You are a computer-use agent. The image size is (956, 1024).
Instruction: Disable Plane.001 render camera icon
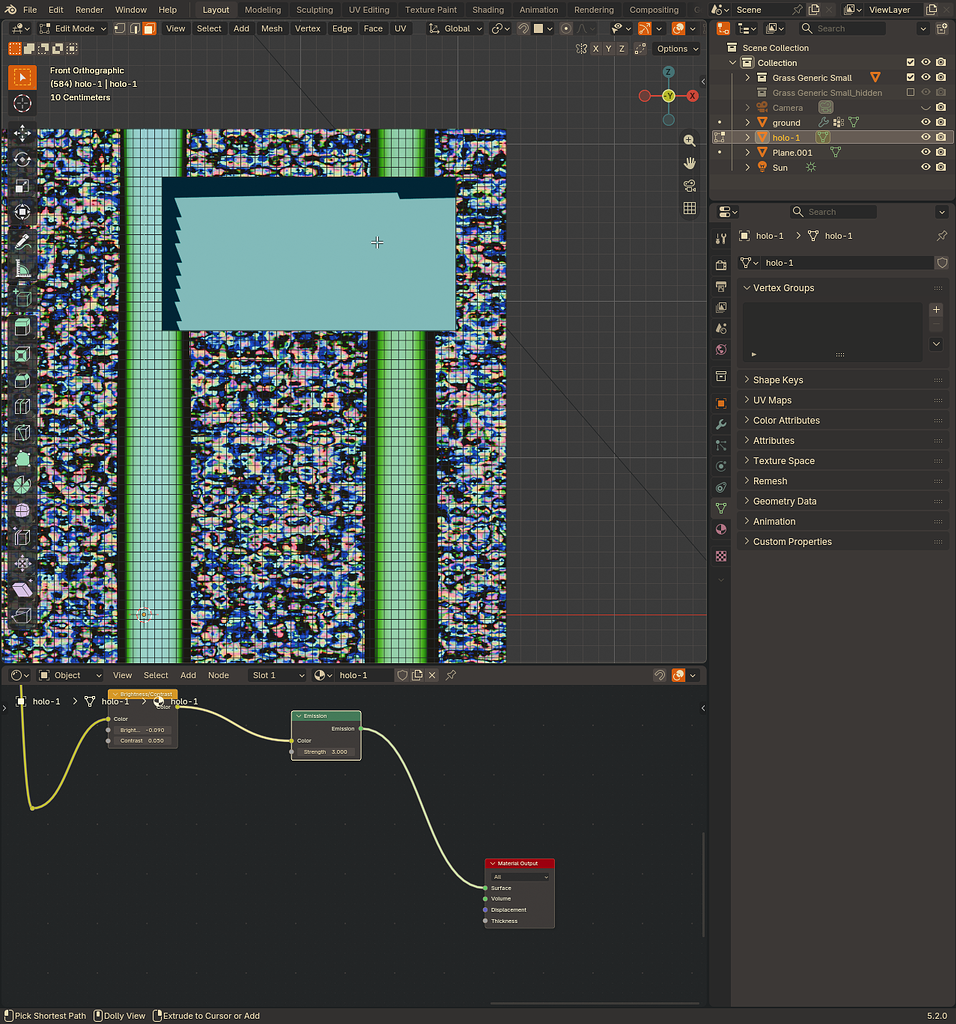[x=941, y=152]
